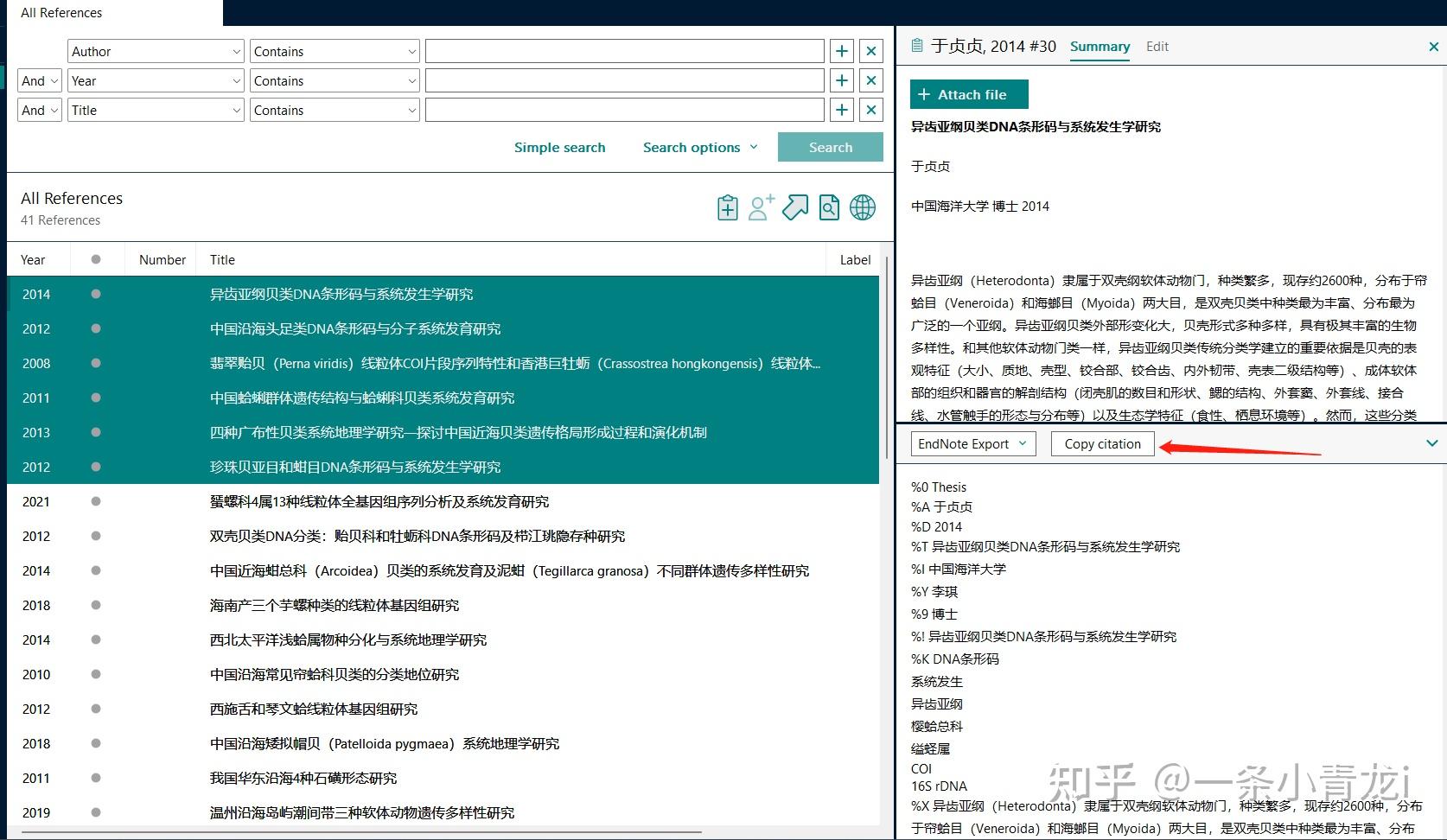Open the Contains dropdown in the Title row
Viewport: 1447px width, 840px height.
(335, 111)
